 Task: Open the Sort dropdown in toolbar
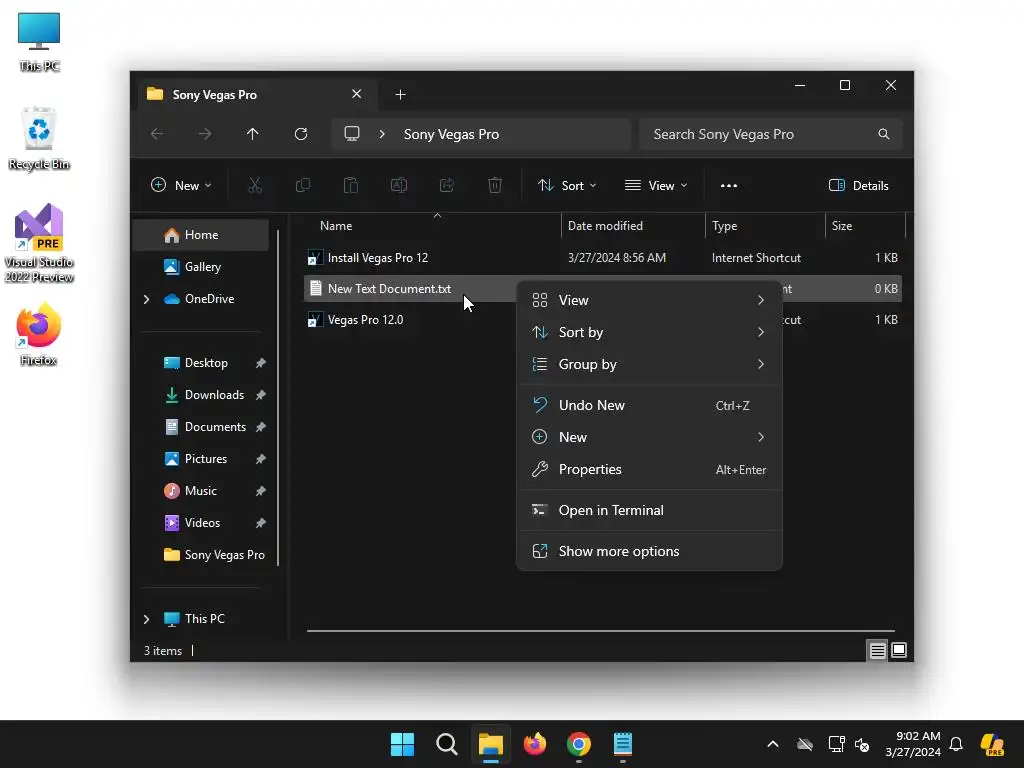[567, 185]
